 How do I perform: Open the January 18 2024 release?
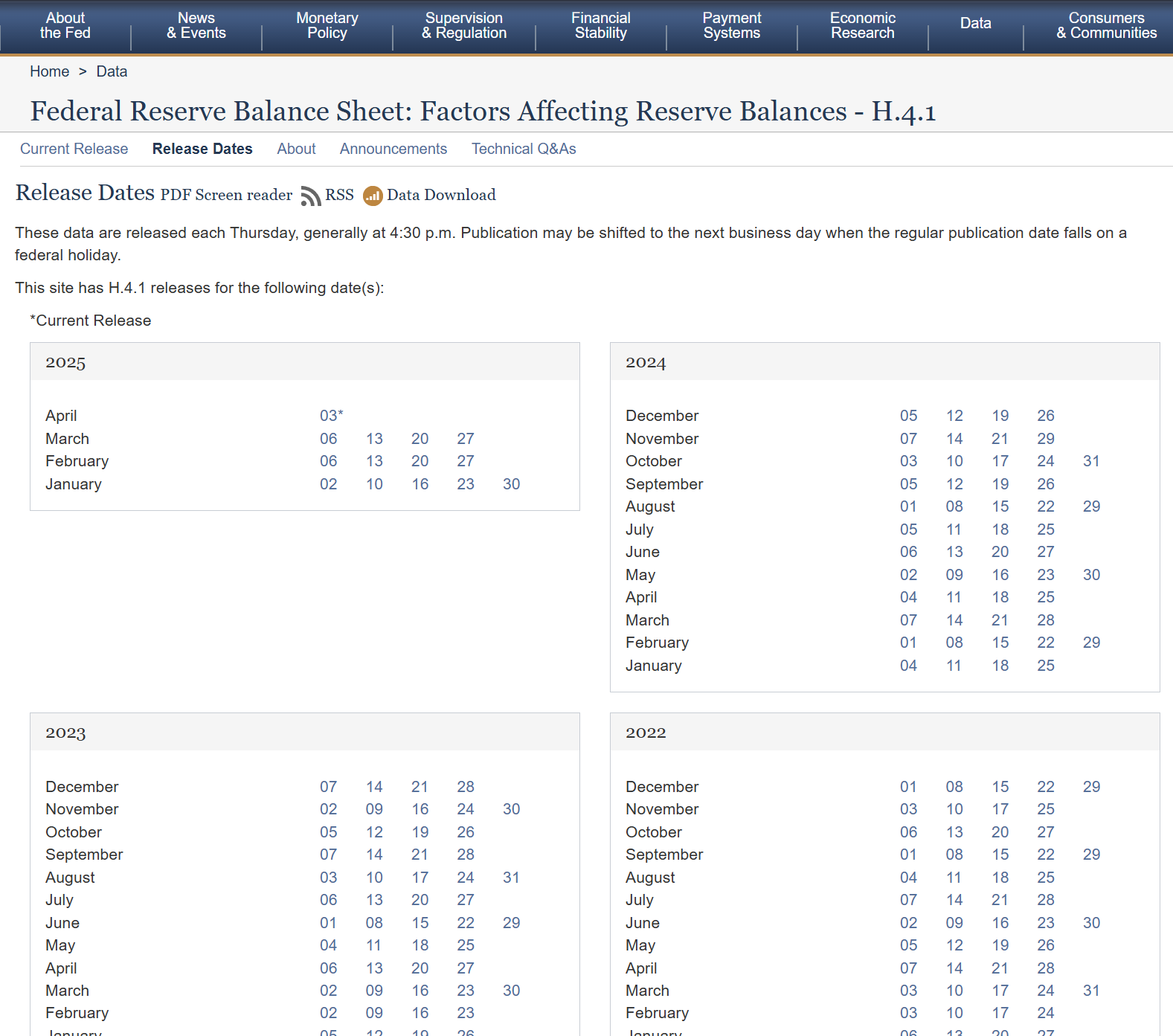[1000, 666]
